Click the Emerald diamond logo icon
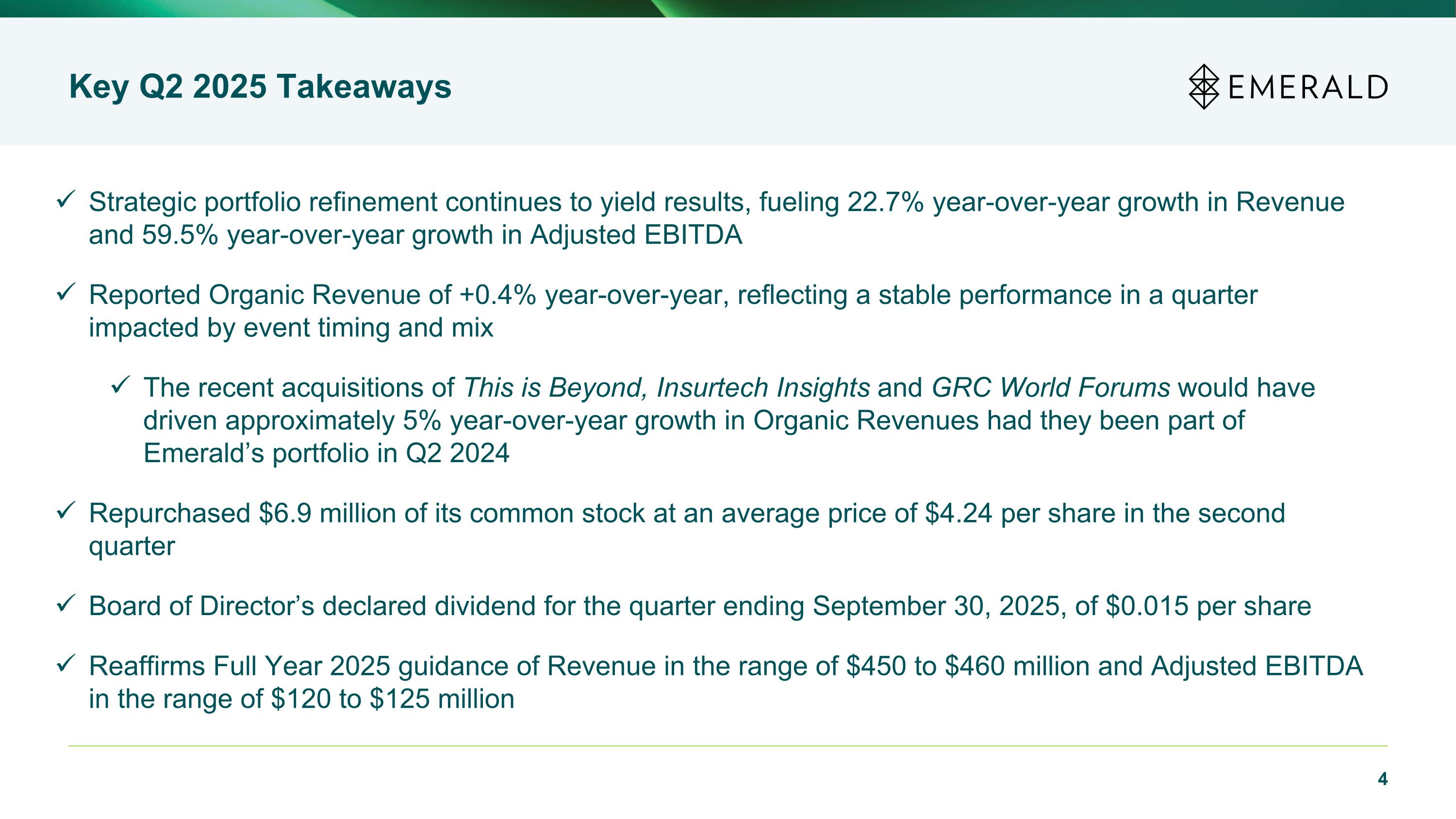 click(1203, 86)
